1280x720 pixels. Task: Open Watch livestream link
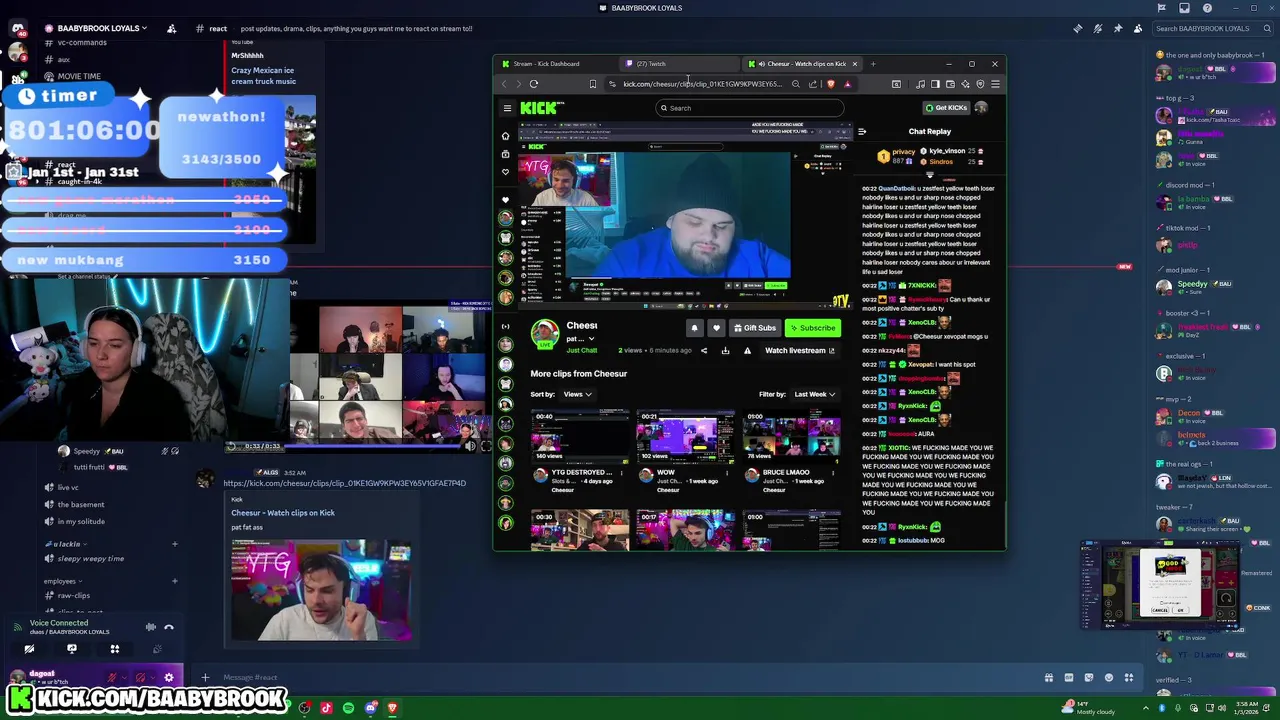click(799, 351)
